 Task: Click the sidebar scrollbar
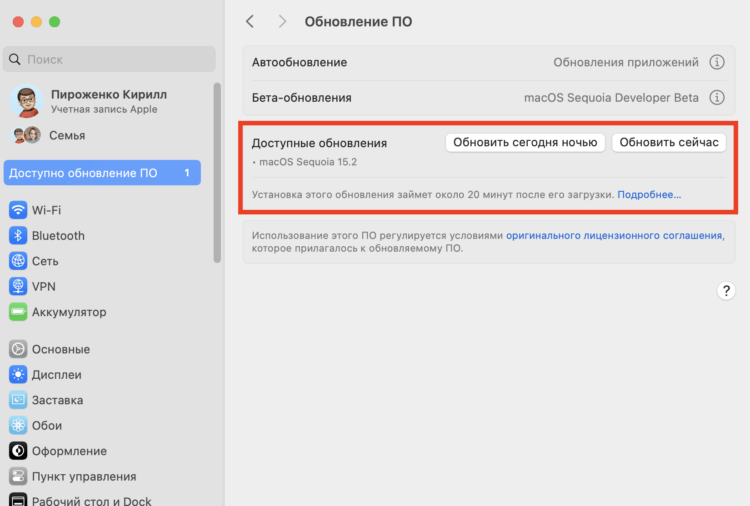tap(217, 173)
